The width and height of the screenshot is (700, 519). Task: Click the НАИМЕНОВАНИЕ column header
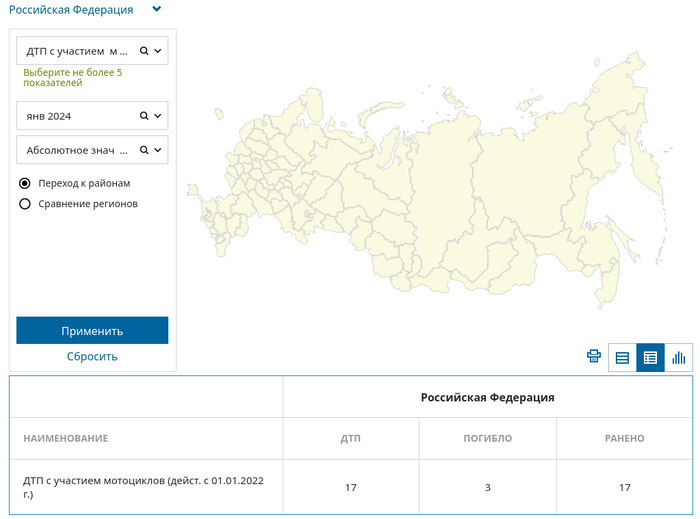(66, 439)
